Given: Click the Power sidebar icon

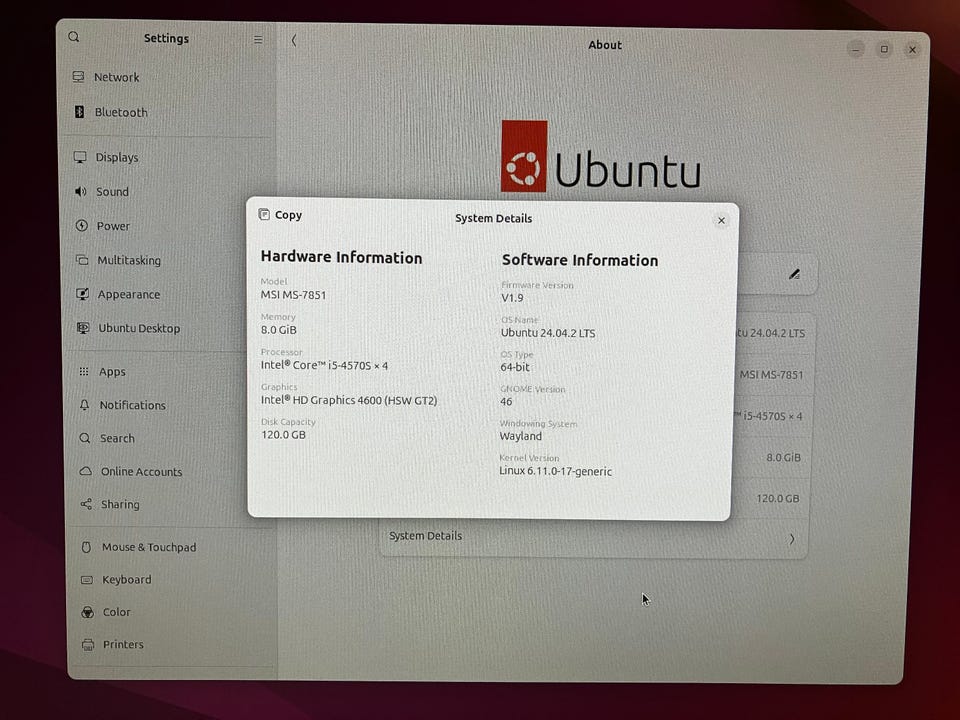Looking at the screenshot, I should [x=81, y=225].
